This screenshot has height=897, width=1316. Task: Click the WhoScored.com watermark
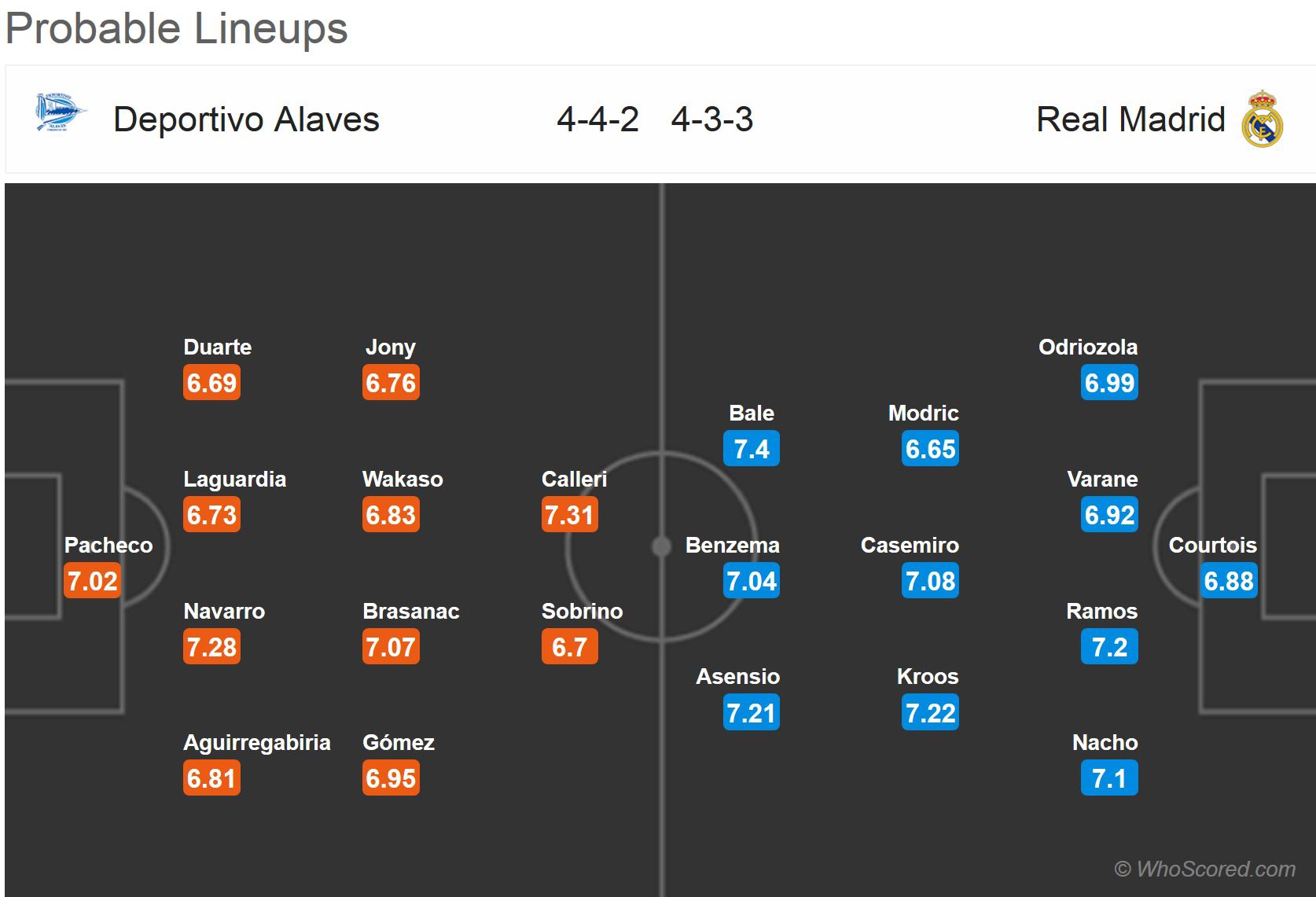[x=1205, y=869]
